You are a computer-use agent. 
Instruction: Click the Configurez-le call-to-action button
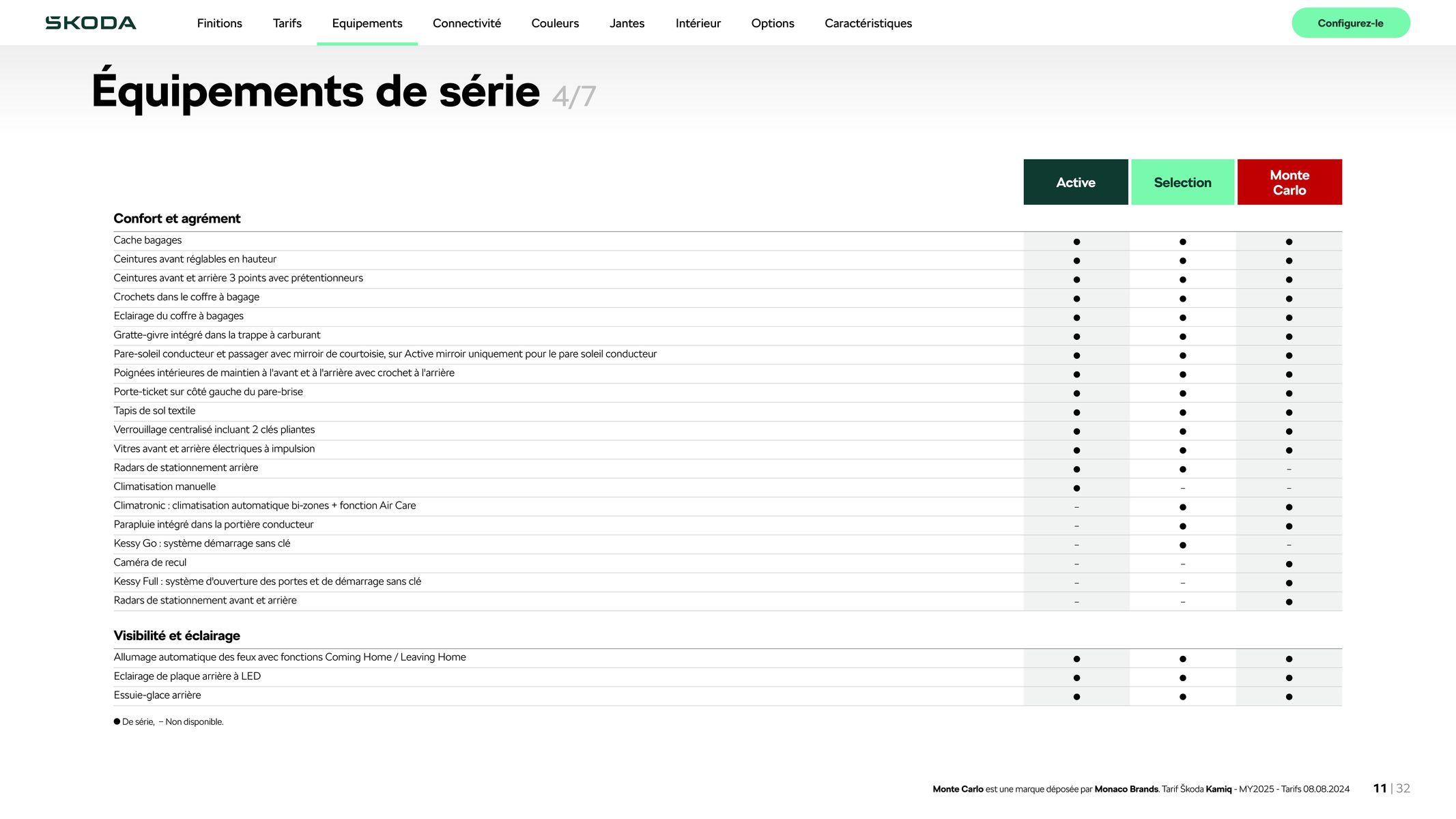(1351, 22)
